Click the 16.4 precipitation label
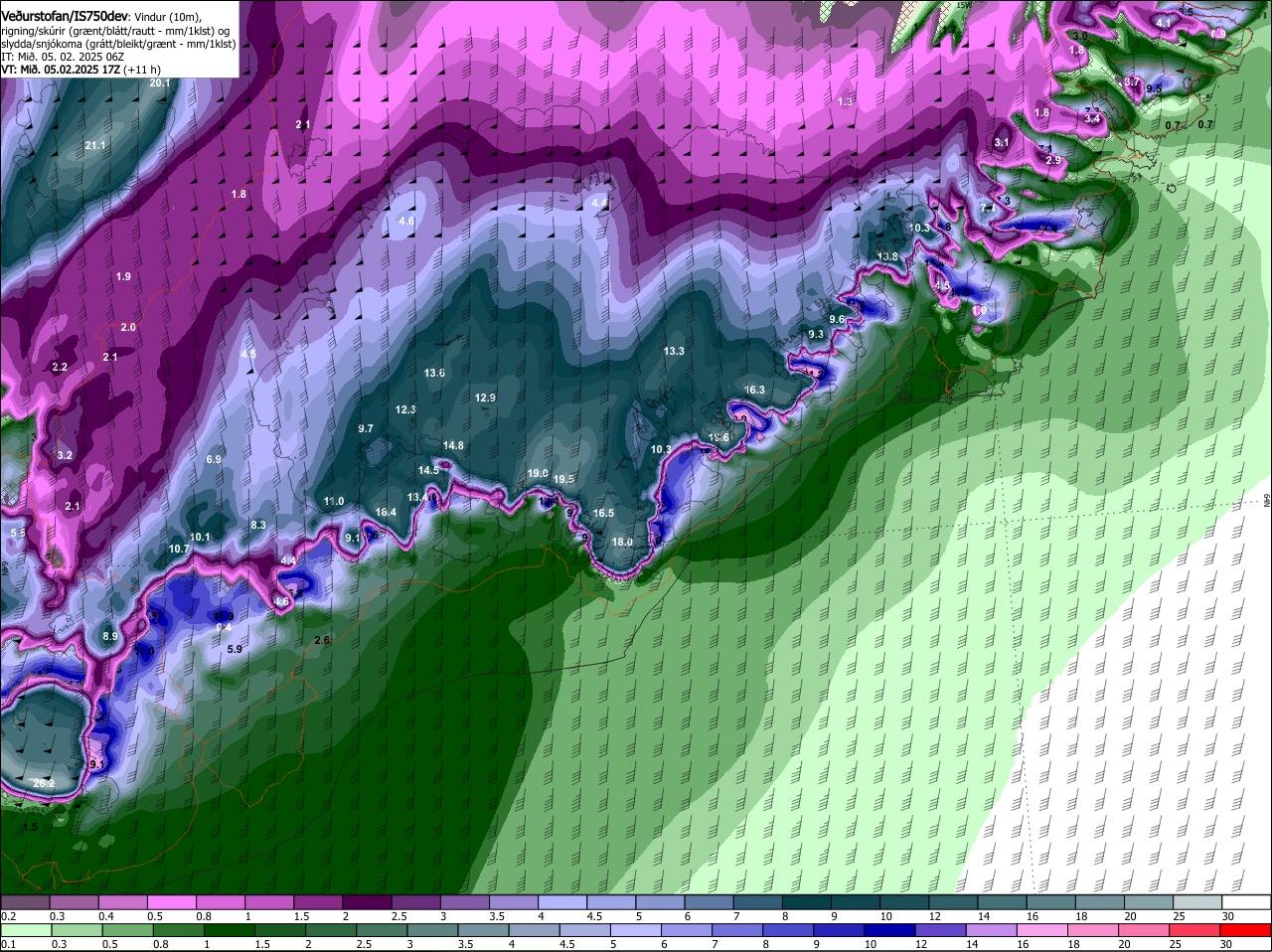The image size is (1272, 952). point(386,512)
